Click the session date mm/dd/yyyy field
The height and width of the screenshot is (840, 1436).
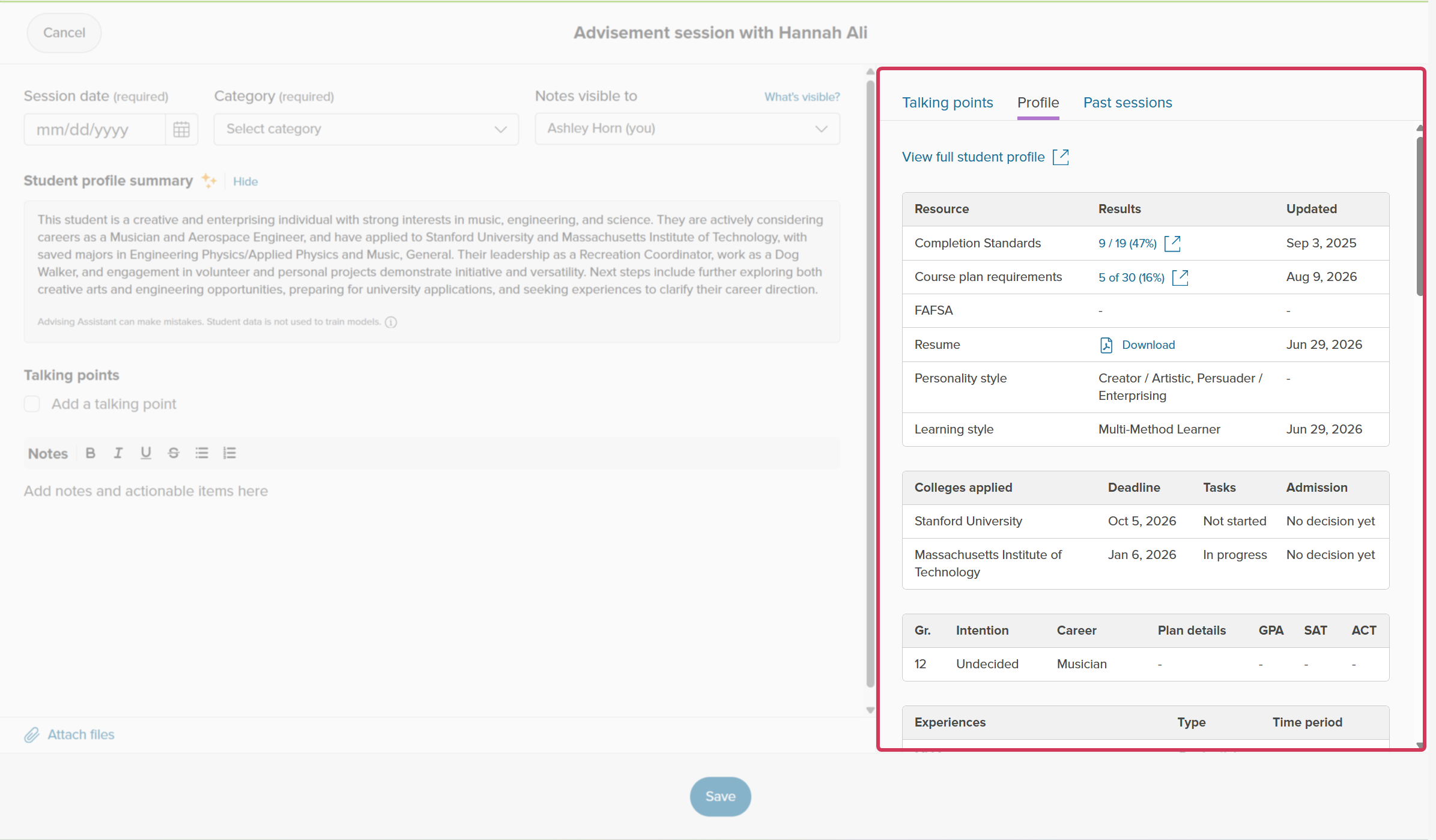(x=94, y=130)
